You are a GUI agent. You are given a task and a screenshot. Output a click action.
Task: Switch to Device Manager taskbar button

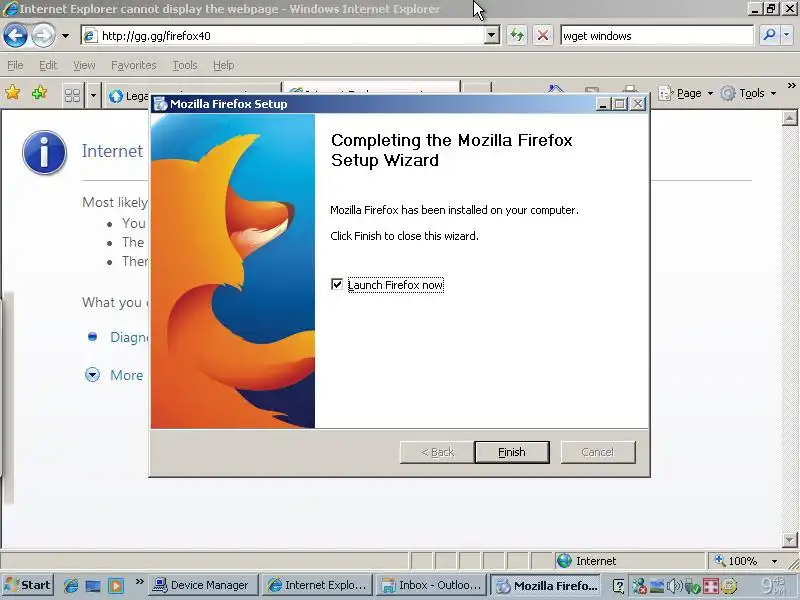coord(203,585)
